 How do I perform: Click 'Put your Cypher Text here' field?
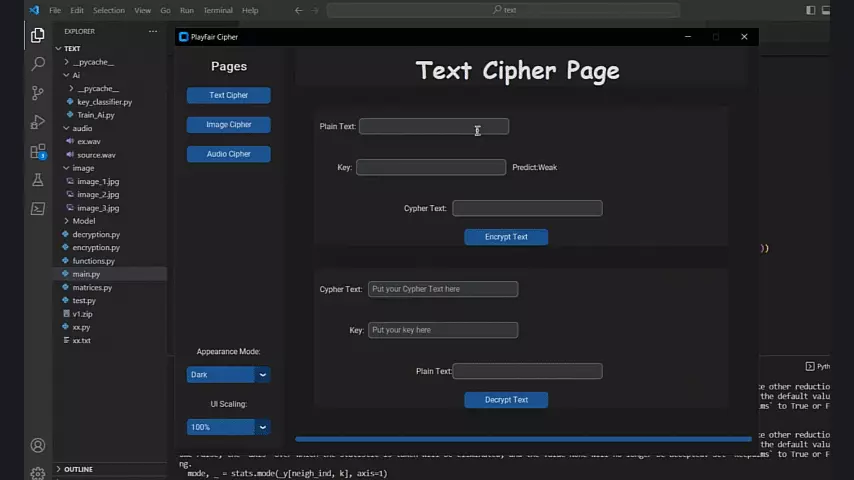443,289
